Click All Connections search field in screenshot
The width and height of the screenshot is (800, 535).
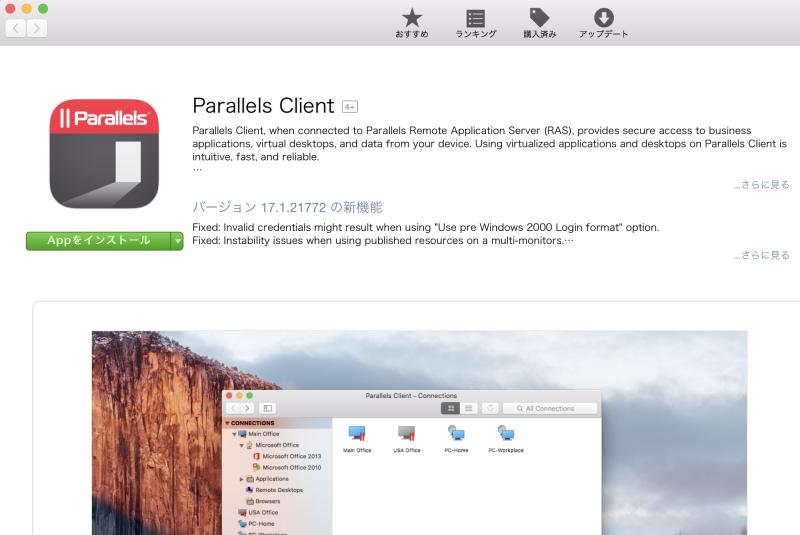[x=550, y=409]
